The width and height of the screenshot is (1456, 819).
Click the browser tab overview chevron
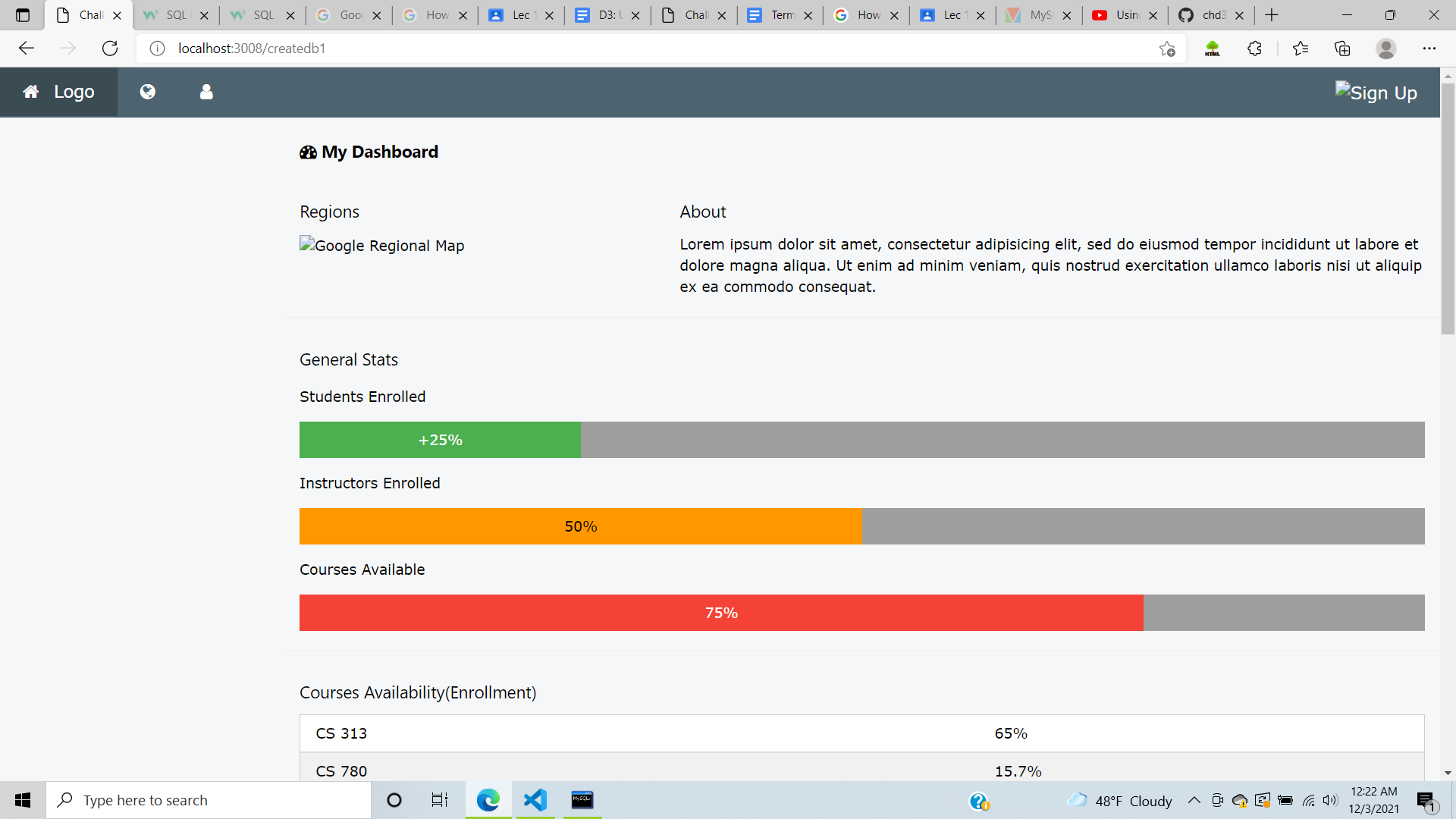click(x=21, y=14)
